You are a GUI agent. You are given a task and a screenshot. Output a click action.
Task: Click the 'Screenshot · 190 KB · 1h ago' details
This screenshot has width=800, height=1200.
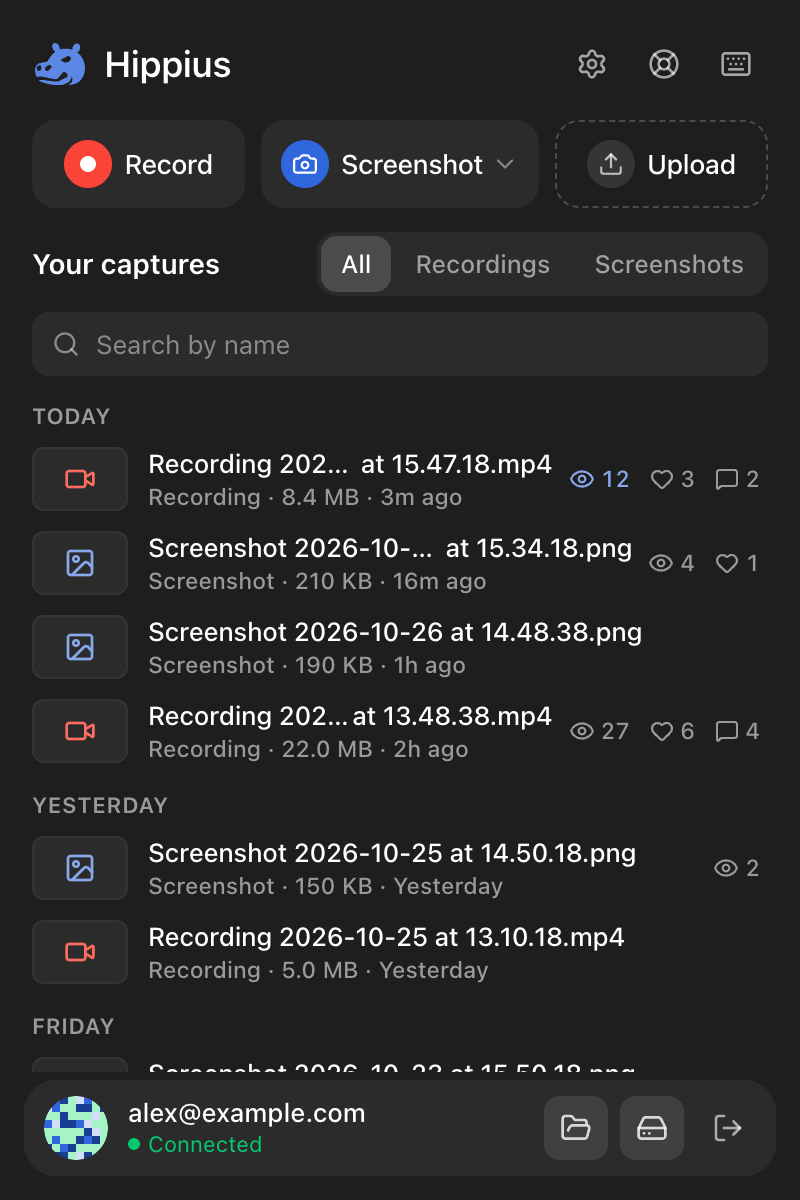click(x=307, y=665)
